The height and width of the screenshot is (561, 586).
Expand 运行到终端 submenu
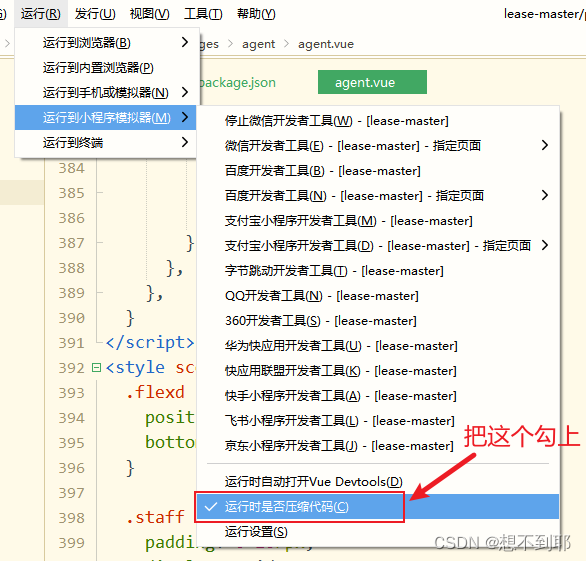[x=105, y=142]
